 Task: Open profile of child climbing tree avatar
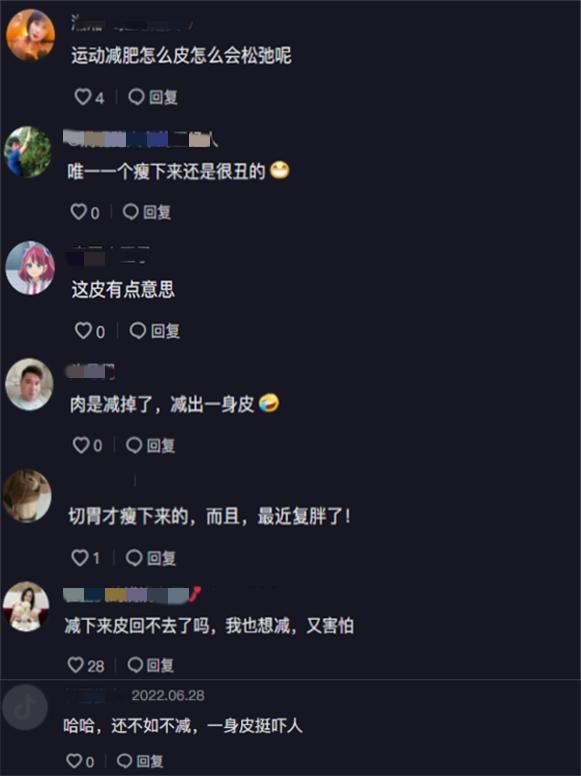(x=28, y=151)
